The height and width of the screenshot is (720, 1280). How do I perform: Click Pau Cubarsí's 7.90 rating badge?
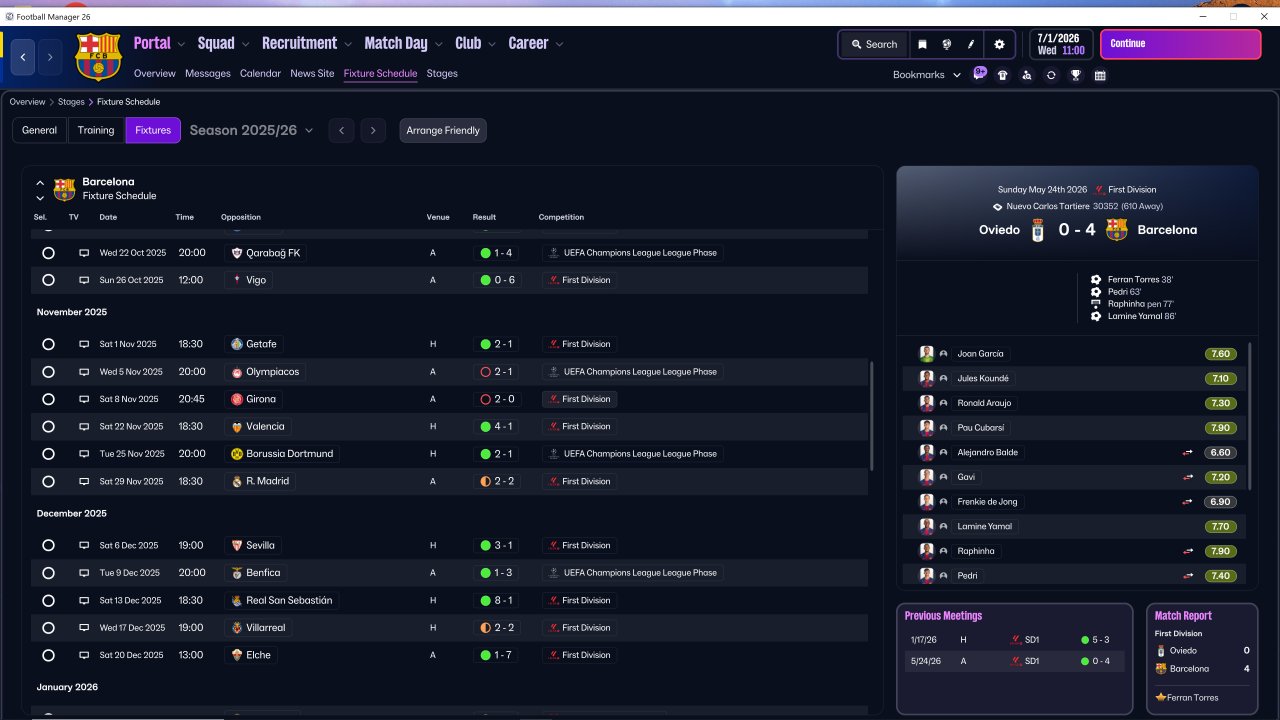(x=1220, y=428)
